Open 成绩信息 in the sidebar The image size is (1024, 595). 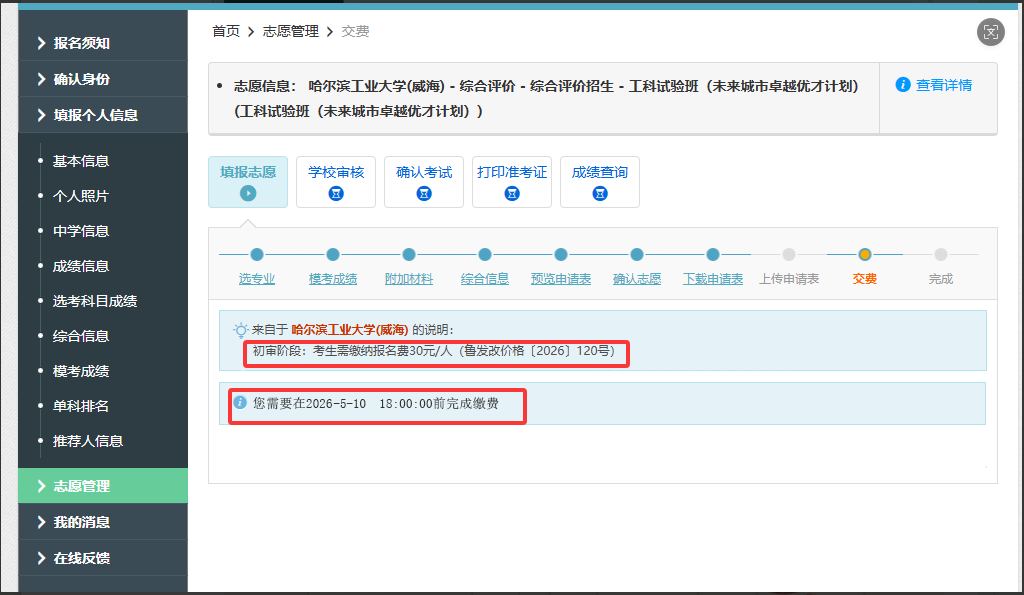pyautogui.click(x=80, y=266)
